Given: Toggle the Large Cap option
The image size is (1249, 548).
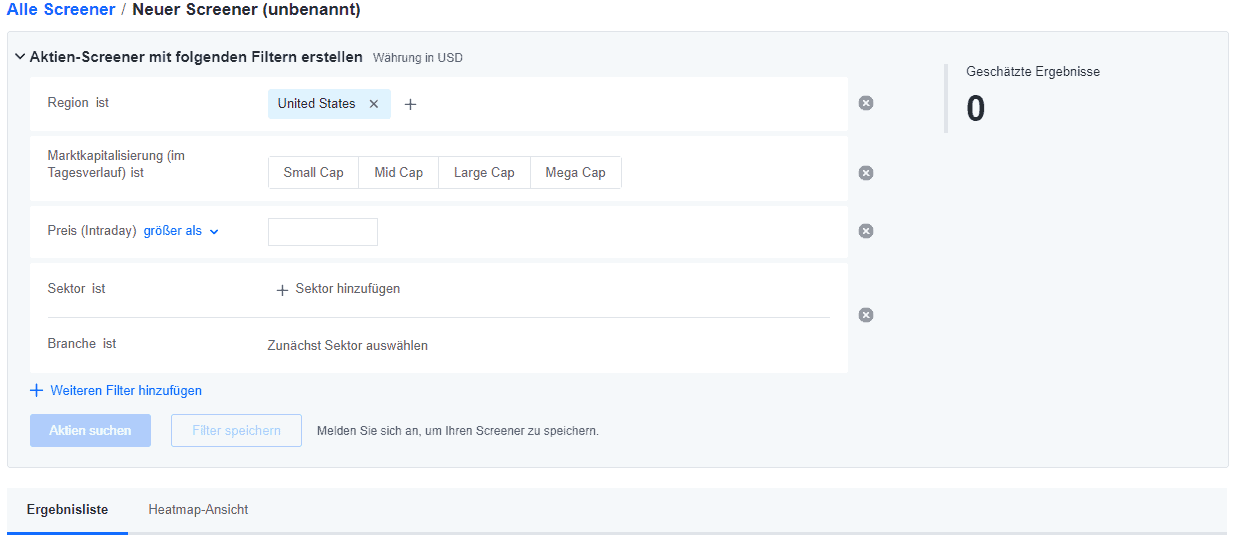Looking at the screenshot, I should (484, 173).
